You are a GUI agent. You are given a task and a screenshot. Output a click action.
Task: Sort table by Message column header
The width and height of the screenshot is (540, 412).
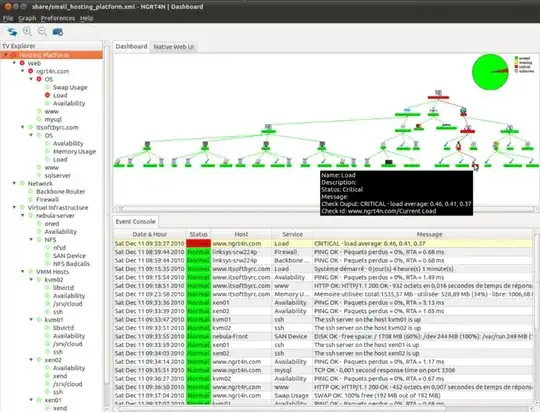tap(429, 234)
